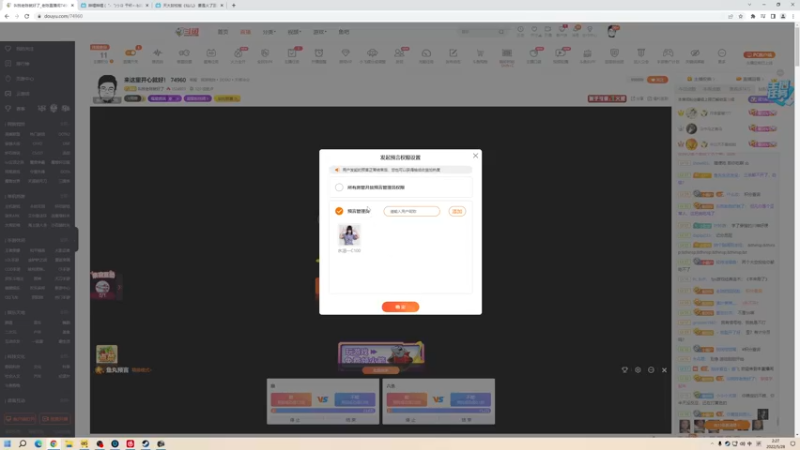Open the Windows Start menu
The width and height of the screenshot is (800, 450).
point(7,443)
